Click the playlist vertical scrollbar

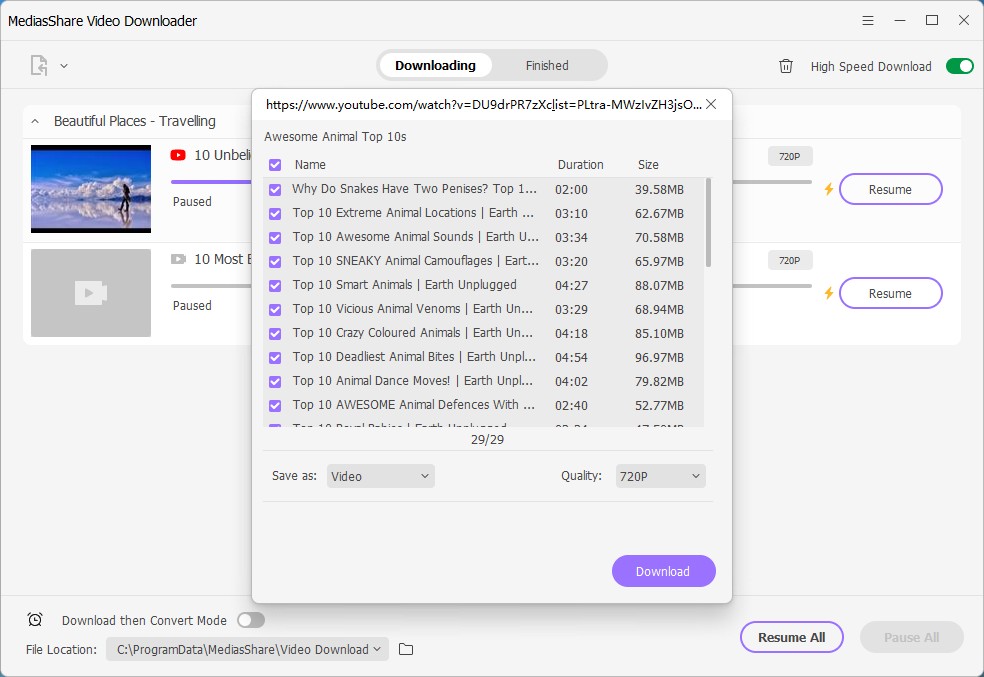pyautogui.click(x=709, y=222)
